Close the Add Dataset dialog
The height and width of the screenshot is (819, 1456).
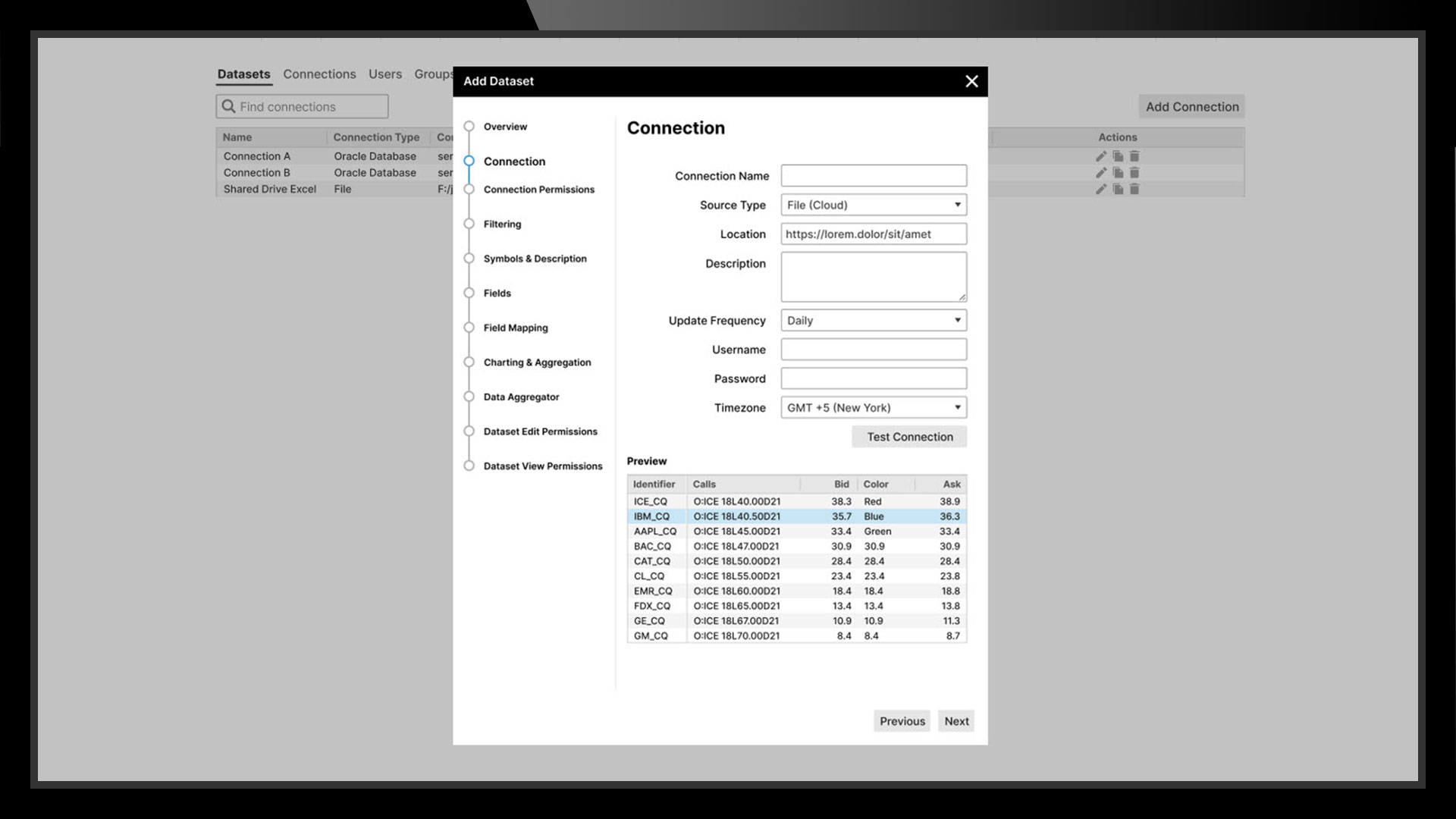[971, 81]
